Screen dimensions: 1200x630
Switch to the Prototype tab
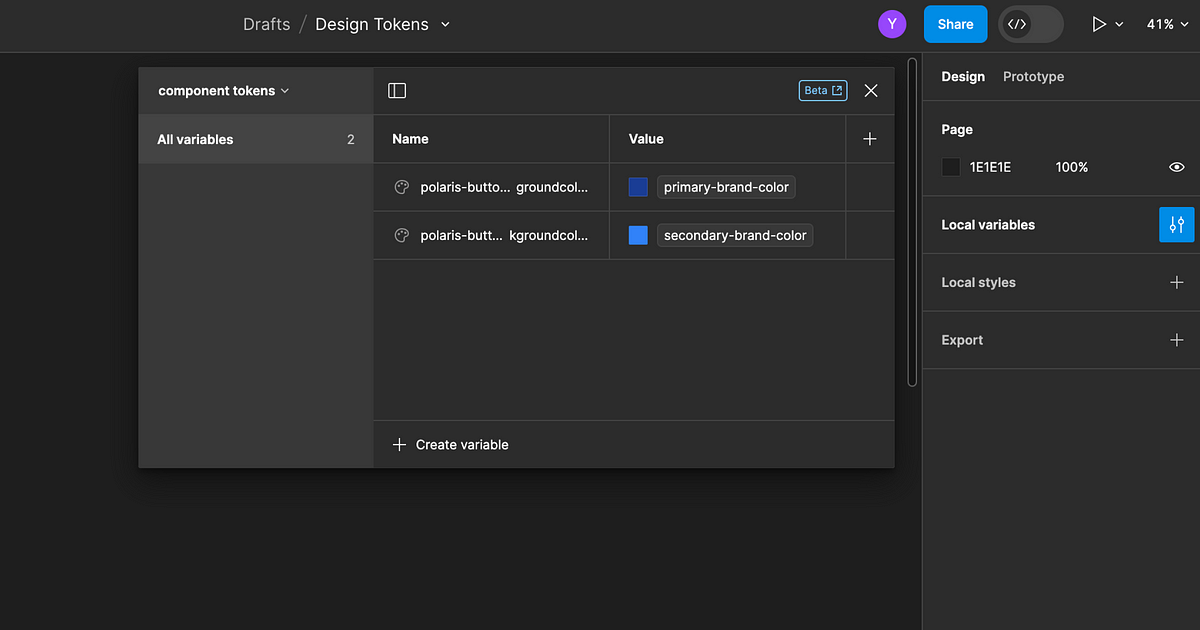pyautogui.click(x=1033, y=76)
